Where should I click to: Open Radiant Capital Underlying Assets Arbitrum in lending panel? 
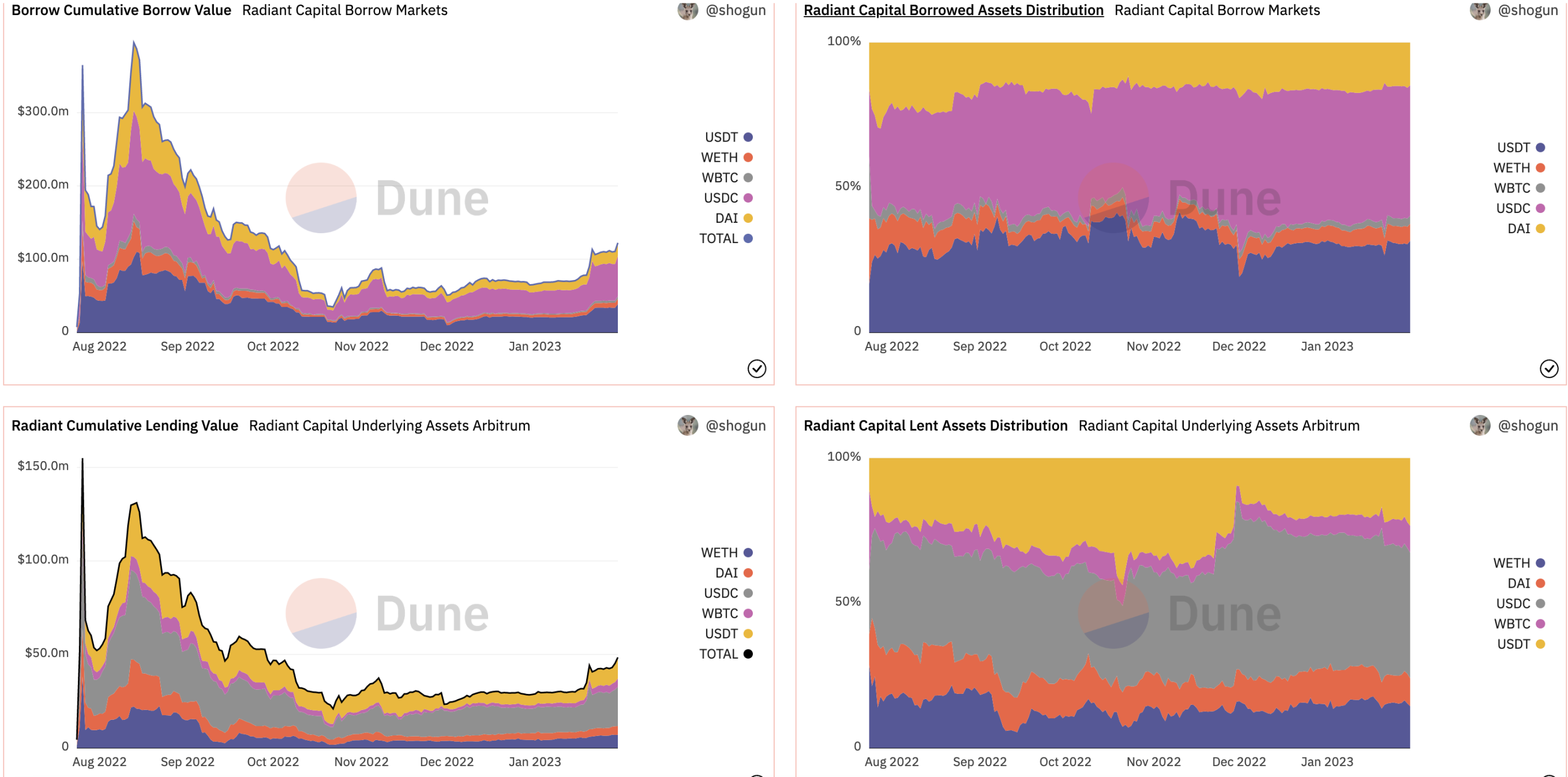tap(389, 425)
